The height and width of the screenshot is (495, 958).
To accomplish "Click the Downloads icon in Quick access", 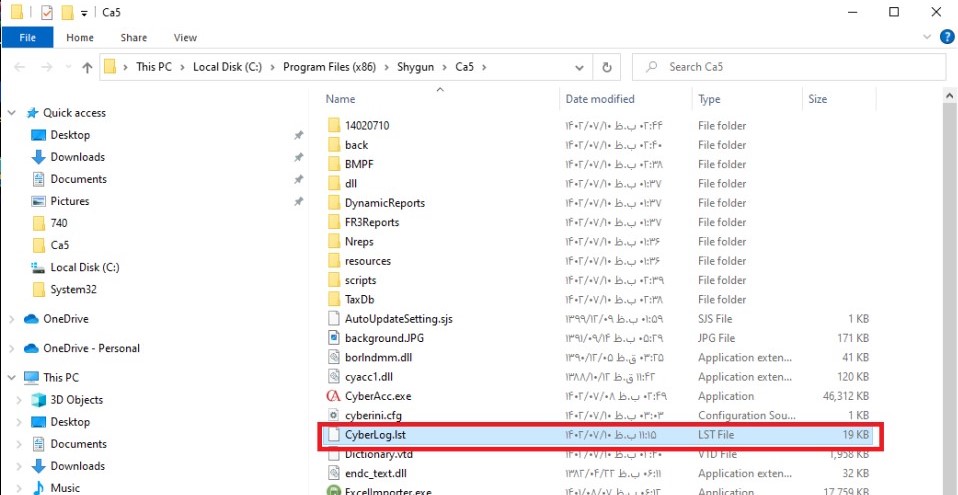I will click(39, 157).
